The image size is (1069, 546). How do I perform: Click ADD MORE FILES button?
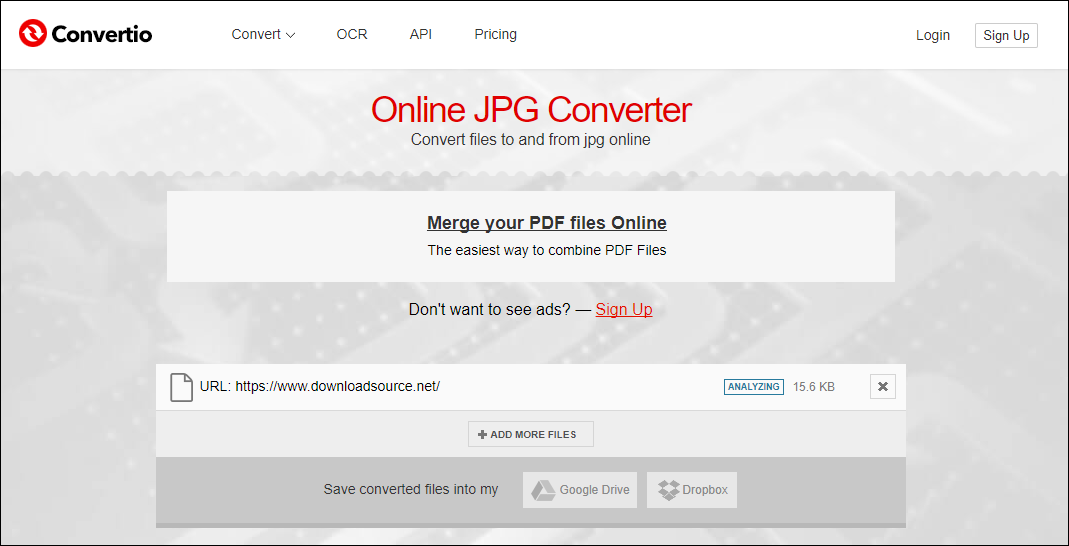(530, 434)
